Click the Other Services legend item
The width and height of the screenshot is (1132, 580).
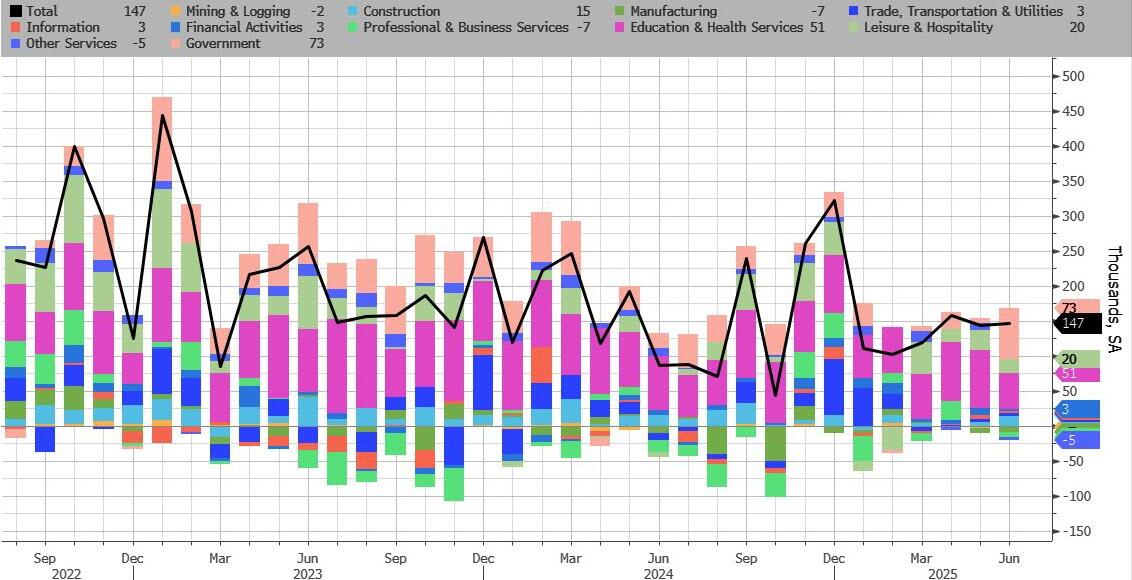click(71, 44)
